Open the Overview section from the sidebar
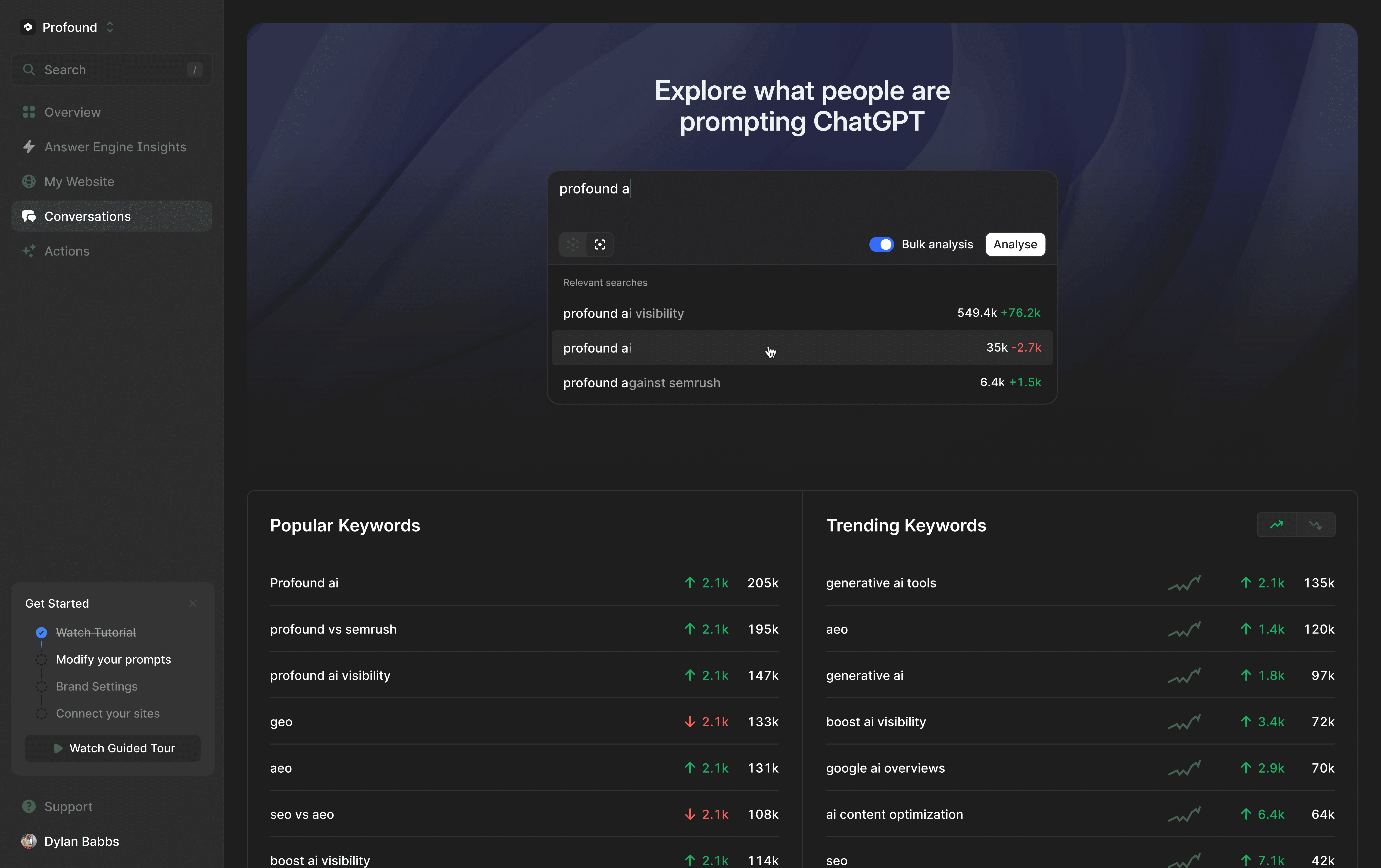 [72, 112]
